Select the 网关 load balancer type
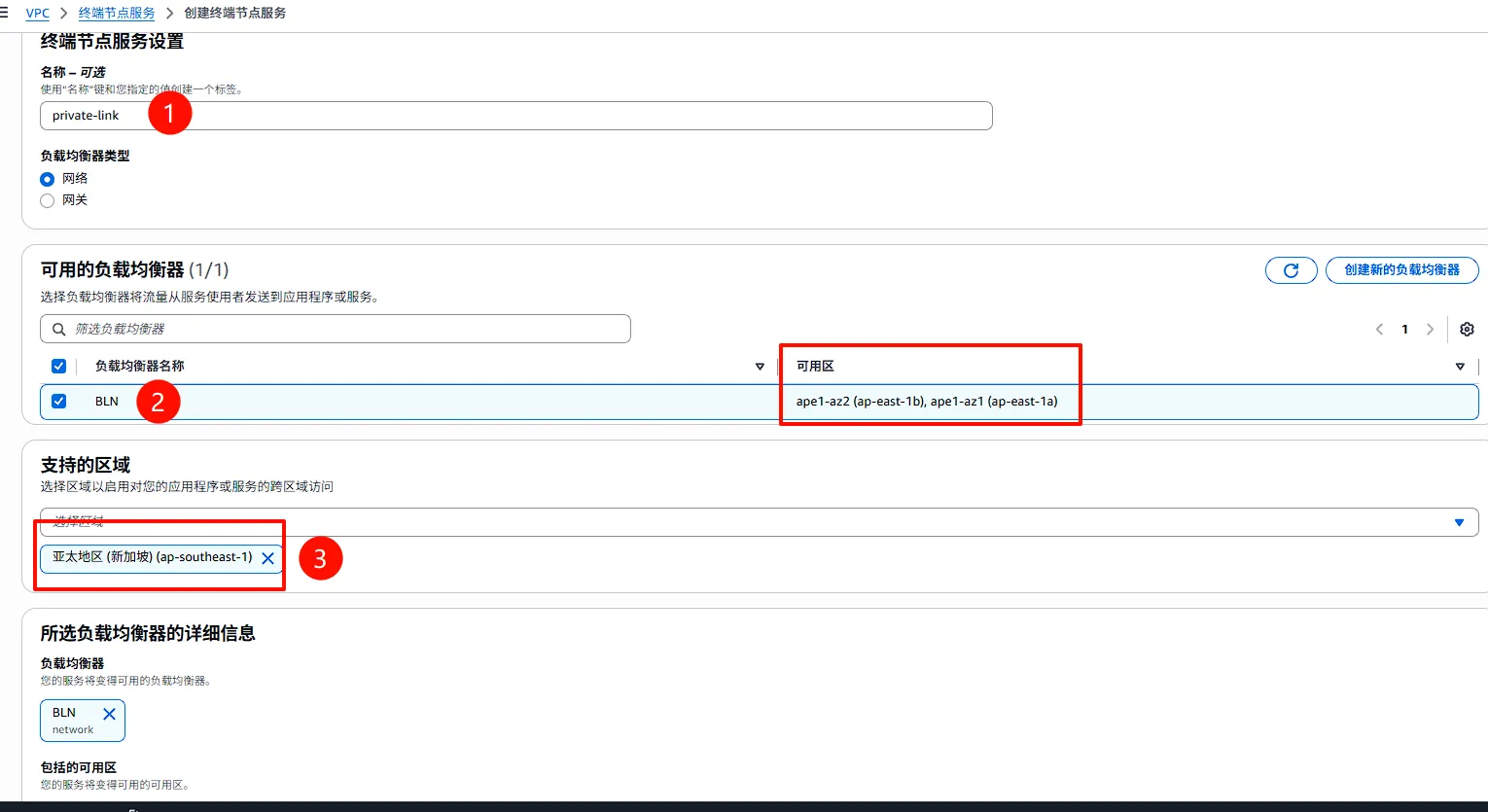The image size is (1488, 812). click(48, 200)
